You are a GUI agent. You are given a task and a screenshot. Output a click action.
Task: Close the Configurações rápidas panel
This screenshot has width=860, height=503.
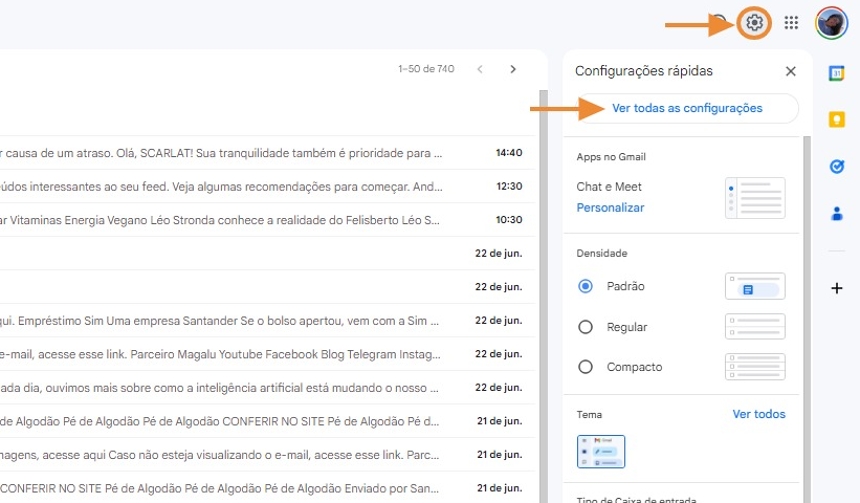point(790,71)
